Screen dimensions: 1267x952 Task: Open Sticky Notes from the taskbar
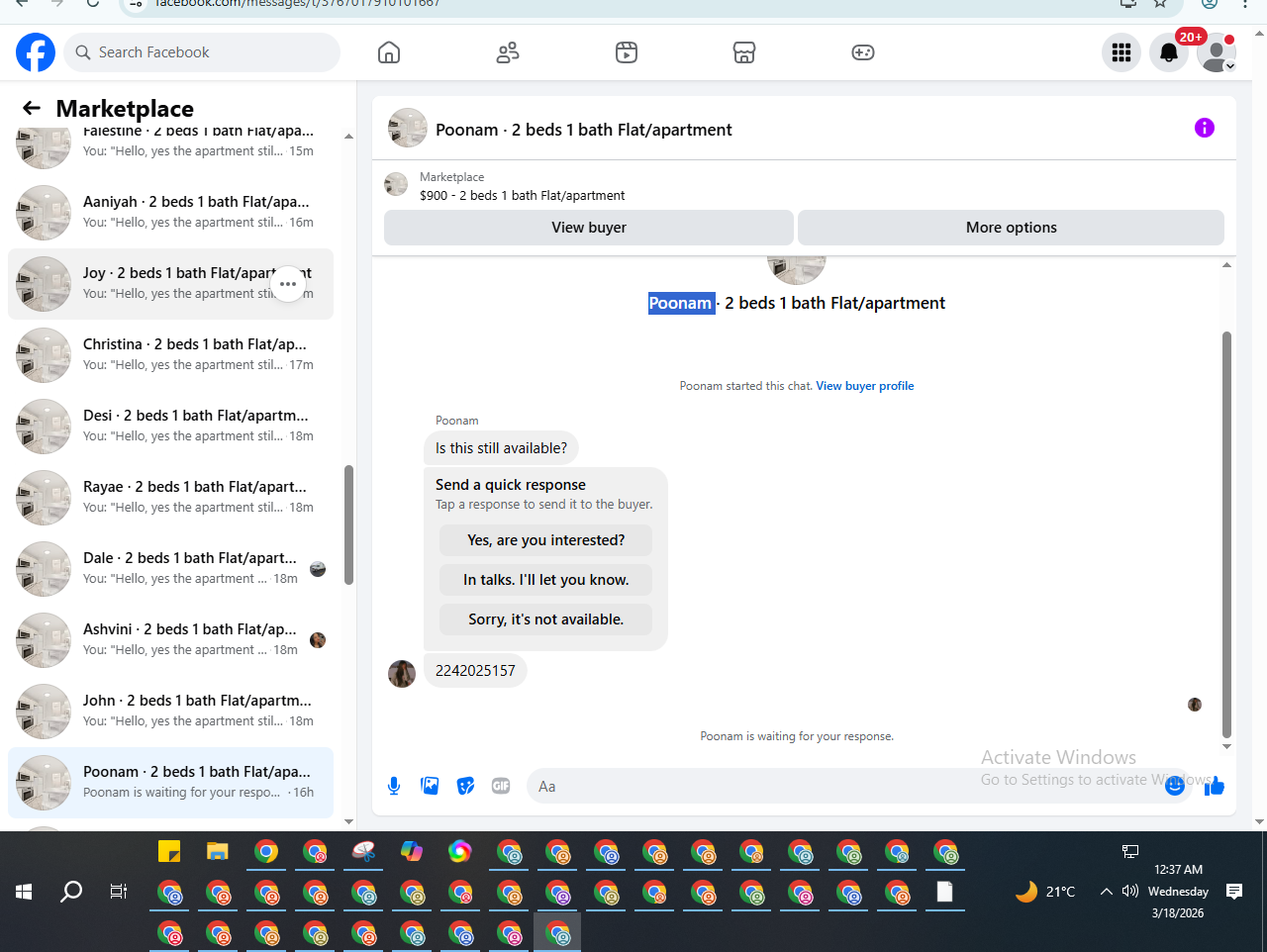tap(169, 851)
